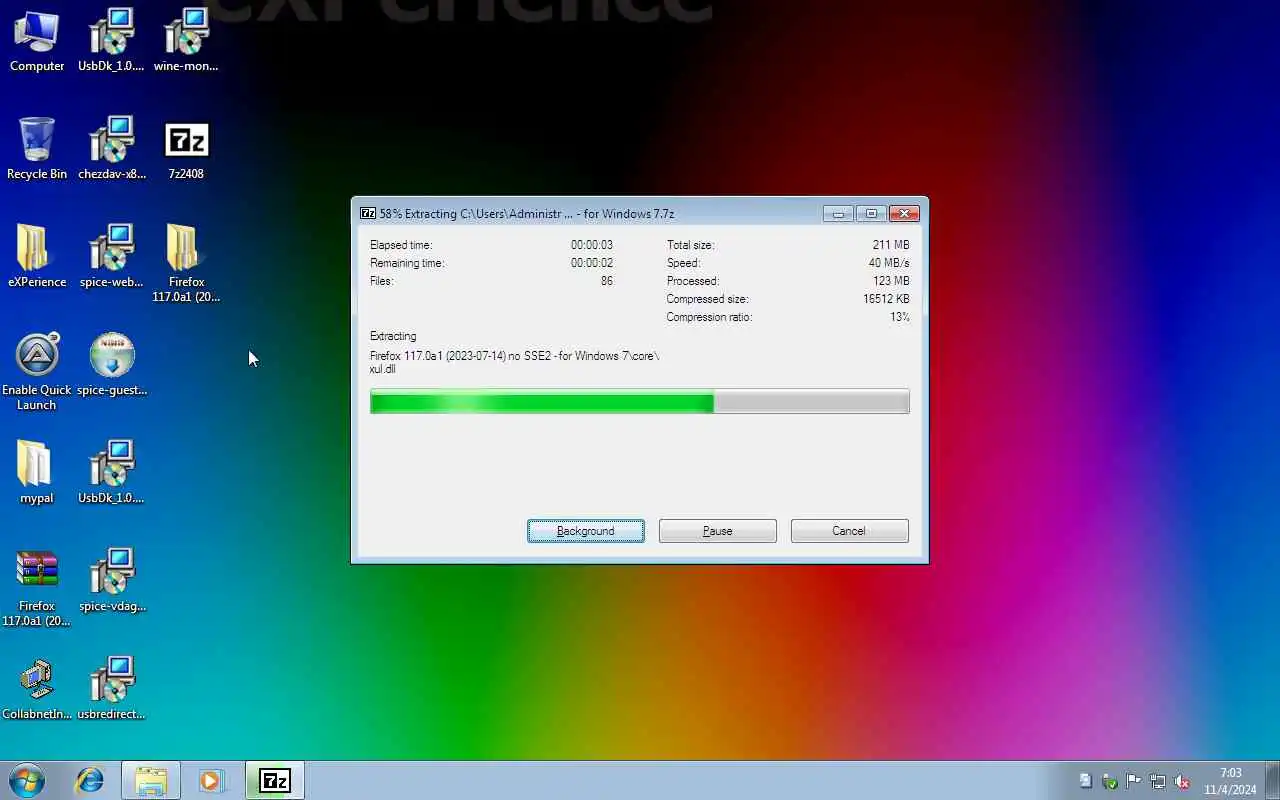Pause the extraction

click(718, 531)
